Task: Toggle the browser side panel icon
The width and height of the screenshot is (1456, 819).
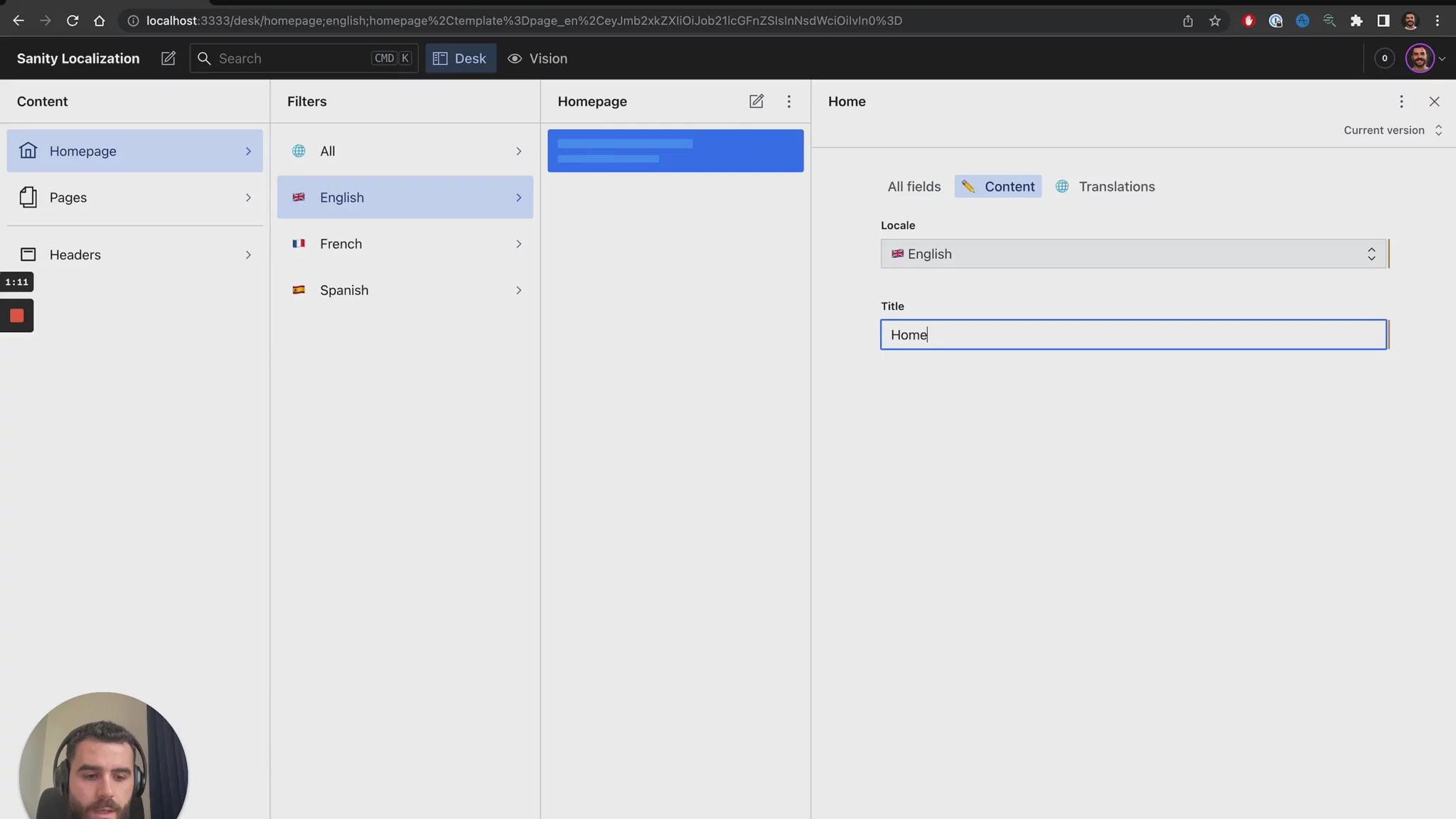Action: pyautogui.click(x=1383, y=21)
